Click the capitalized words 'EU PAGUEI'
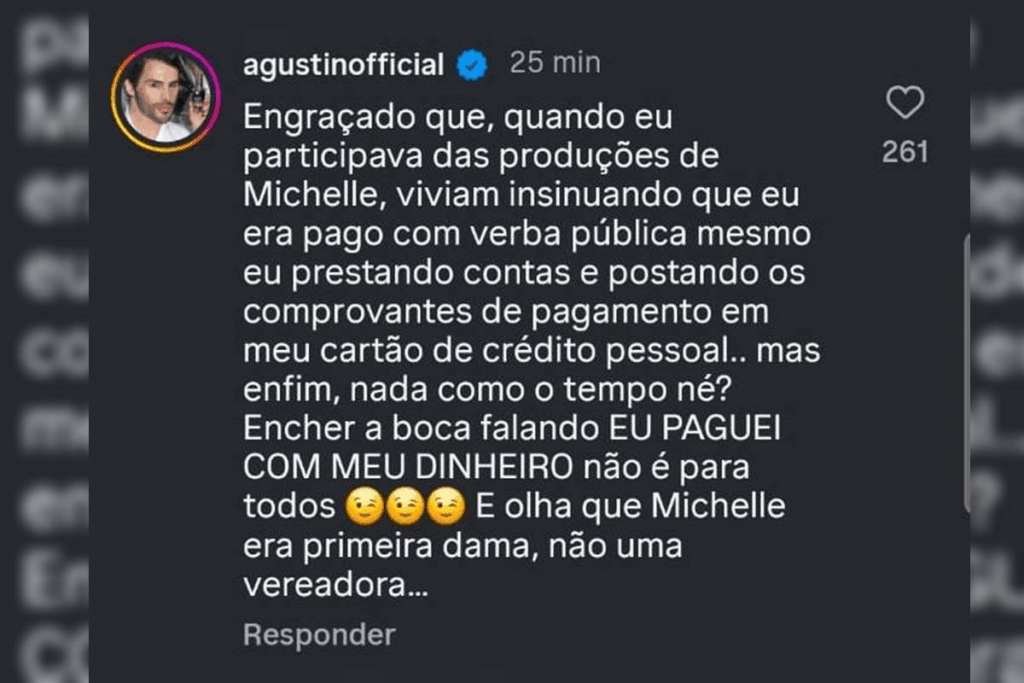This screenshot has height=683, width=1024. coord(695,428)
